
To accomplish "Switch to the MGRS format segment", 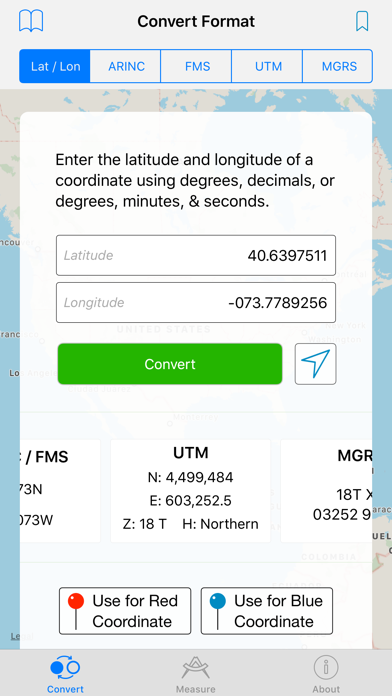I will [x=338, y=66].
